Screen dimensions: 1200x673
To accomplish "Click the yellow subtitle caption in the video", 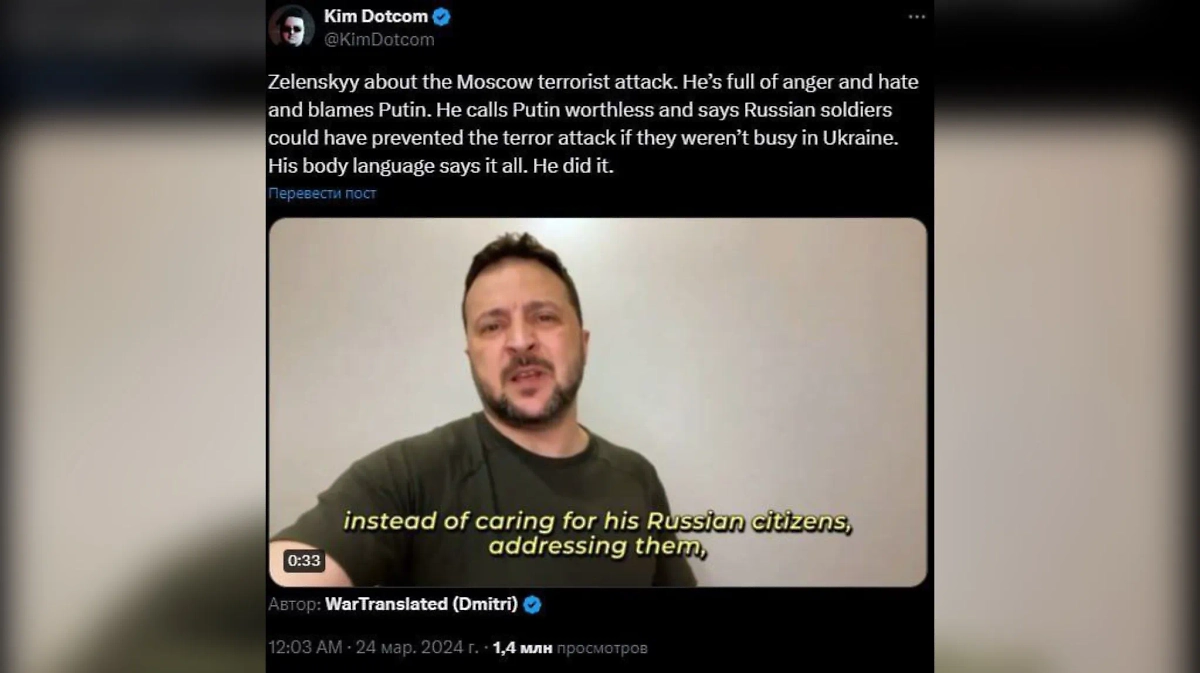I will click(597, 534).
